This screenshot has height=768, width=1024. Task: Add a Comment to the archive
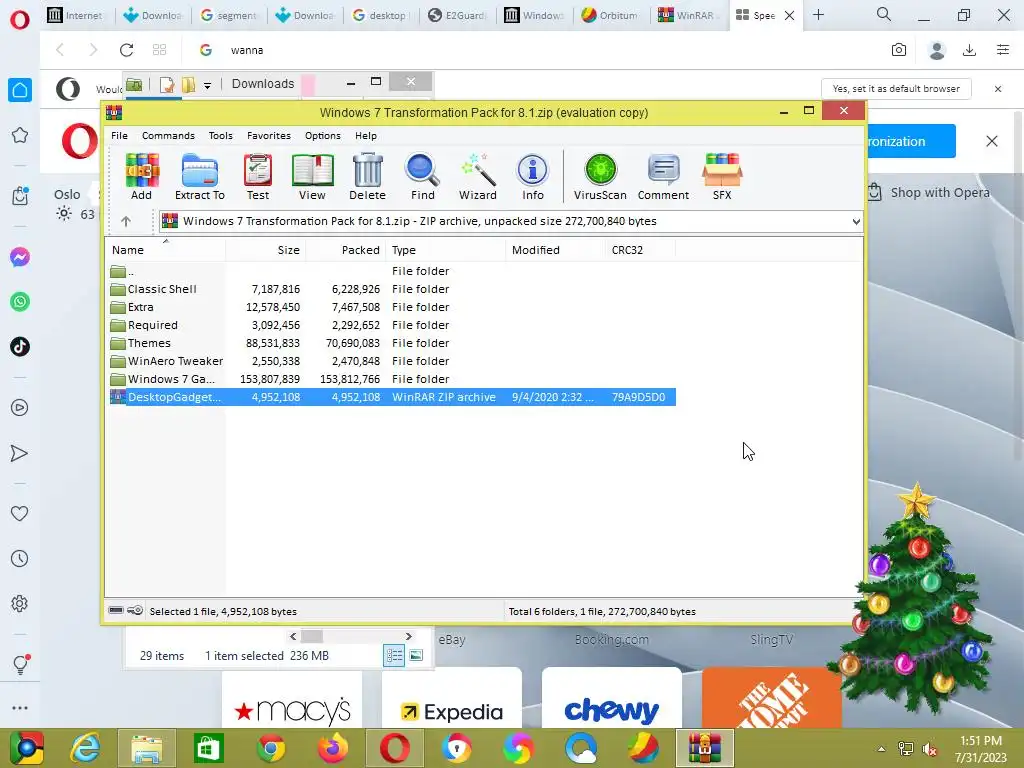click(663, 176)
